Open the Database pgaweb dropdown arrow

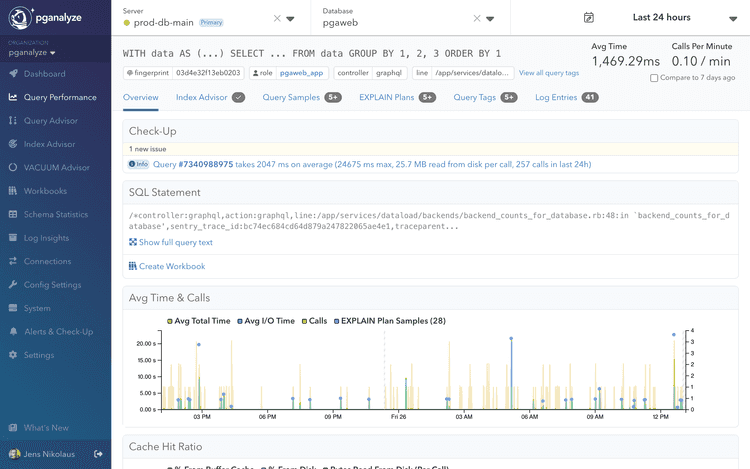pyautogui.click(x=490, y=19)
